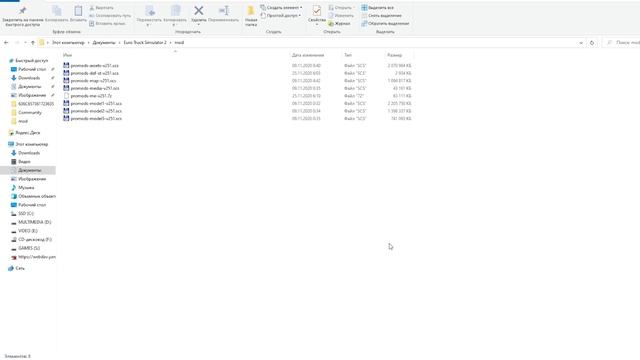Sort by the Имя column header
The width and height of the screenshot is (640, 360).
pos(67,55)
